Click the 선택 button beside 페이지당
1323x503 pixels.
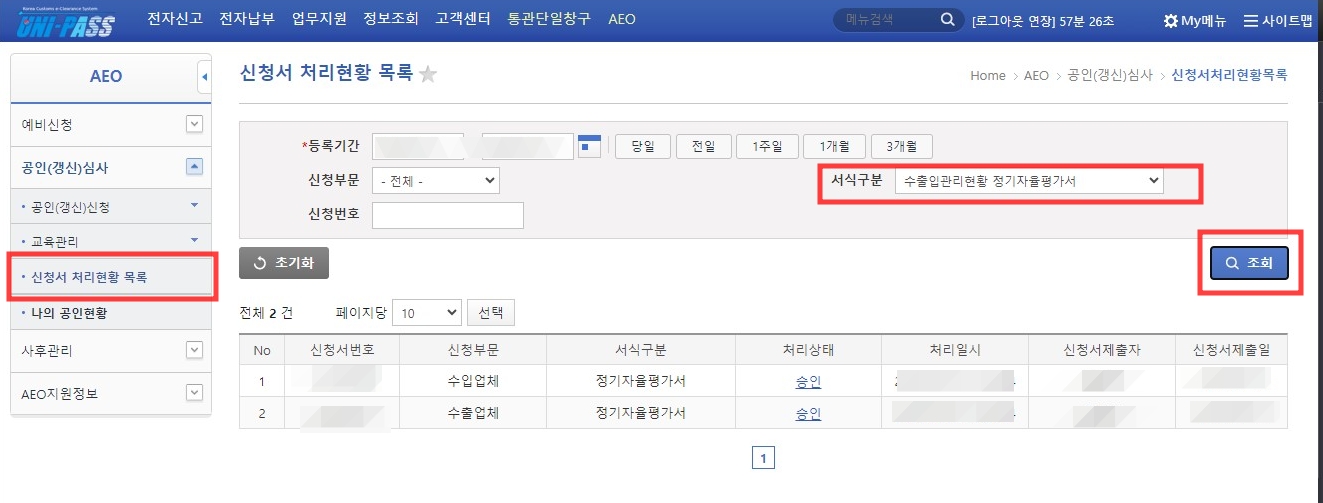(491, 313)
